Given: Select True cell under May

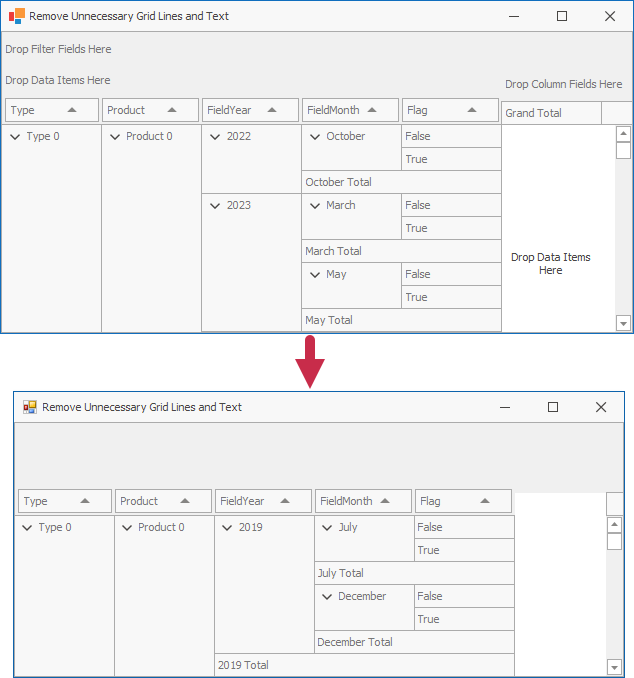Looking at the screenshot, I should (451, 297).
